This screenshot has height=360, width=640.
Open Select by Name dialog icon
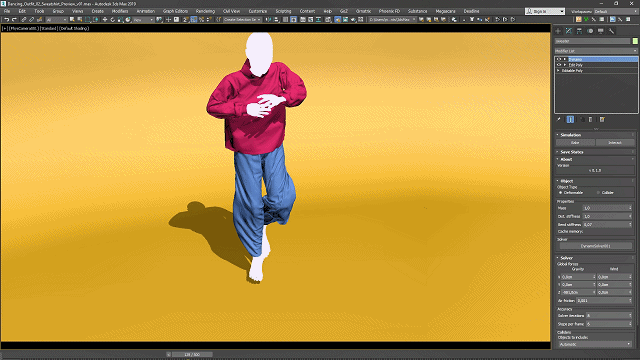80,20
